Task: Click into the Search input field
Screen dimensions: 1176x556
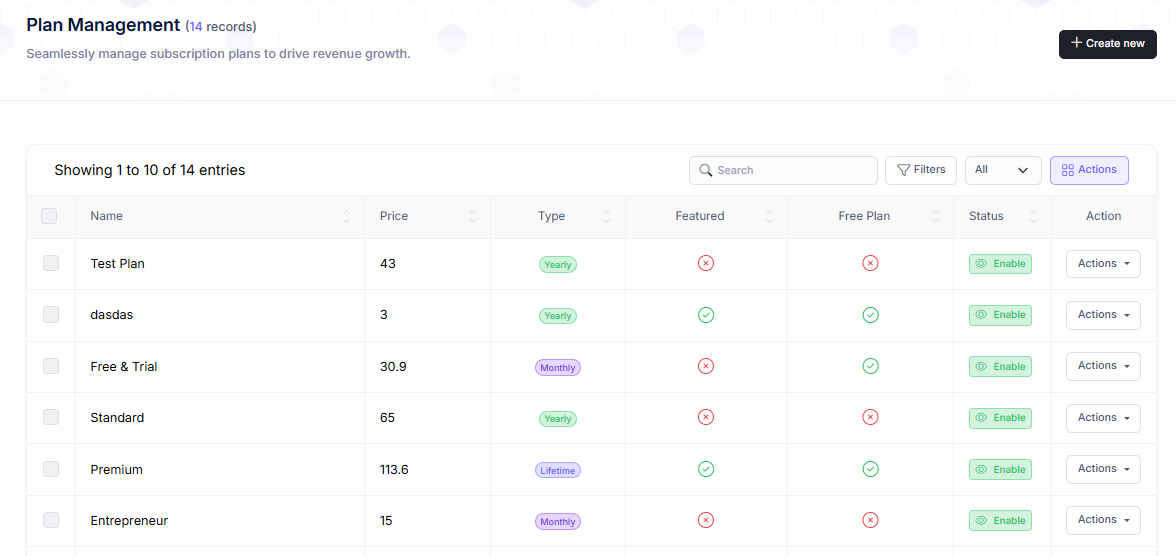Action: [x=790, y=170]
